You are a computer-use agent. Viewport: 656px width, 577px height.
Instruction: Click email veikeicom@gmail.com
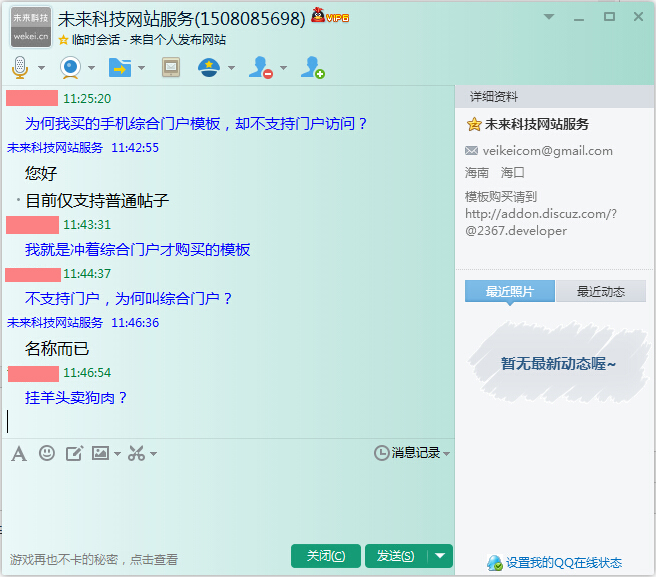(547, 151)
